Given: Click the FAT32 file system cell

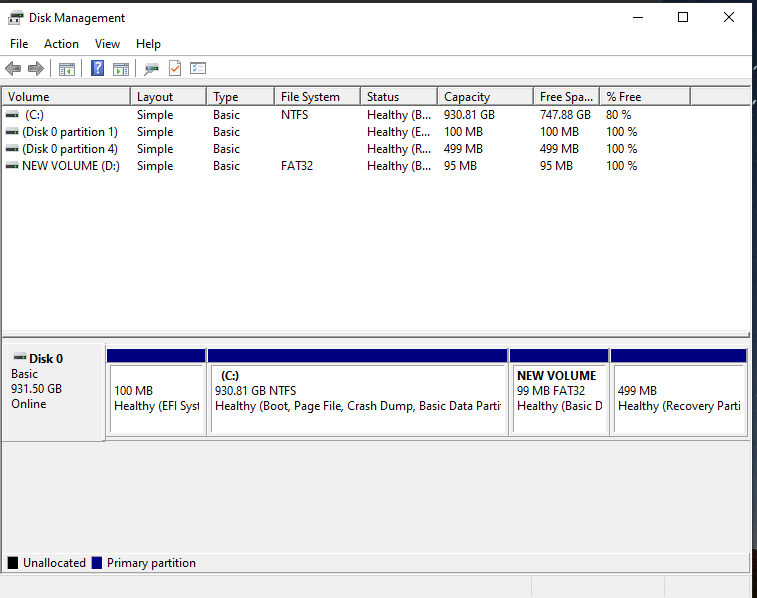Looking at the screenshot, I should (297, 166).
